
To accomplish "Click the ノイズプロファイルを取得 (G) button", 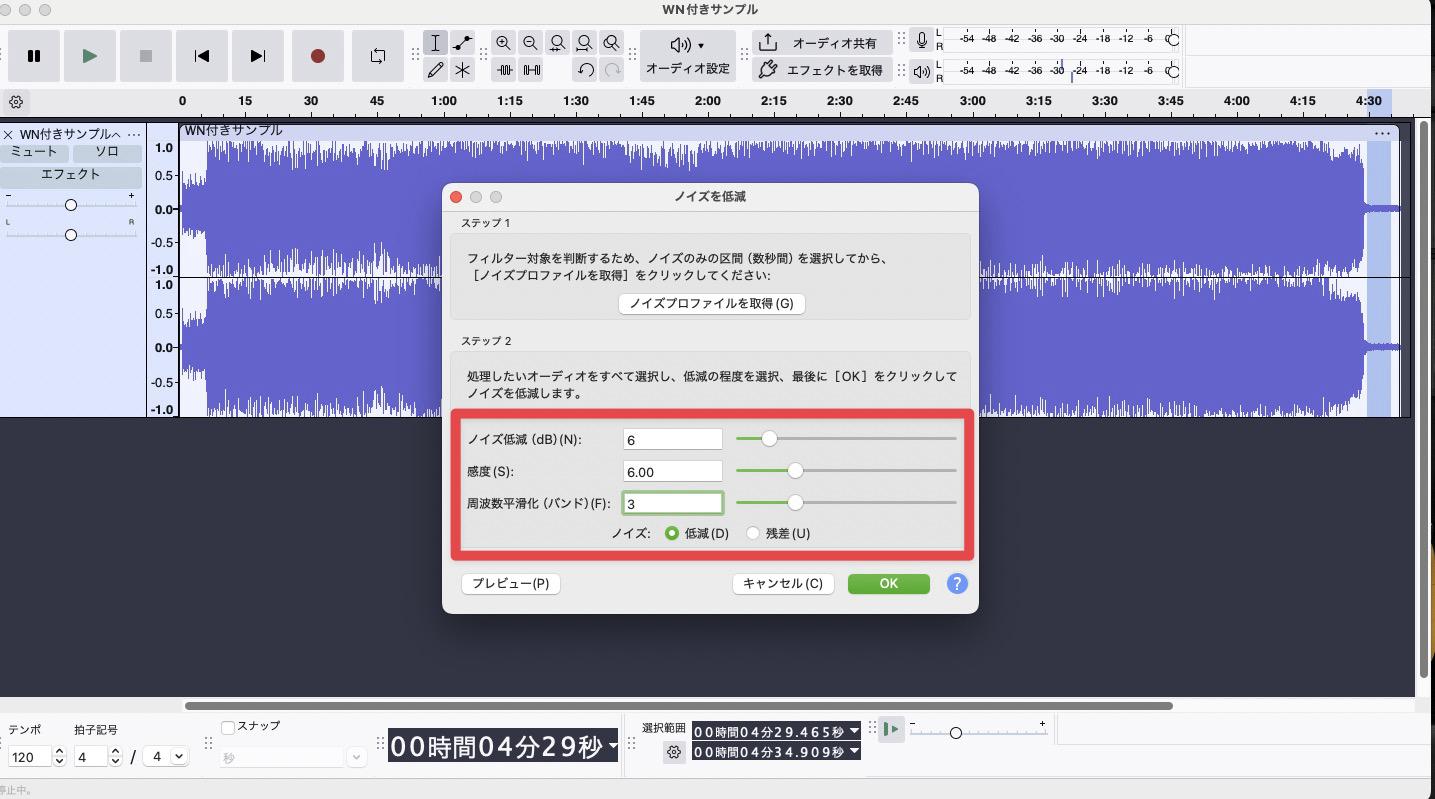I will click(x=711, y=304).
